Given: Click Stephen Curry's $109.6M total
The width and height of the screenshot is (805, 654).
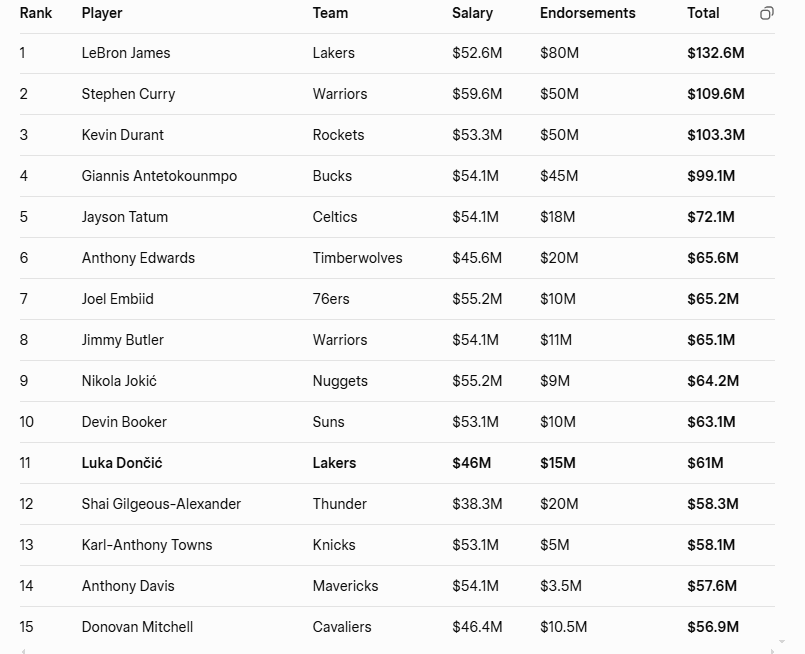Looking at the screenshot, I should [716, 94].
